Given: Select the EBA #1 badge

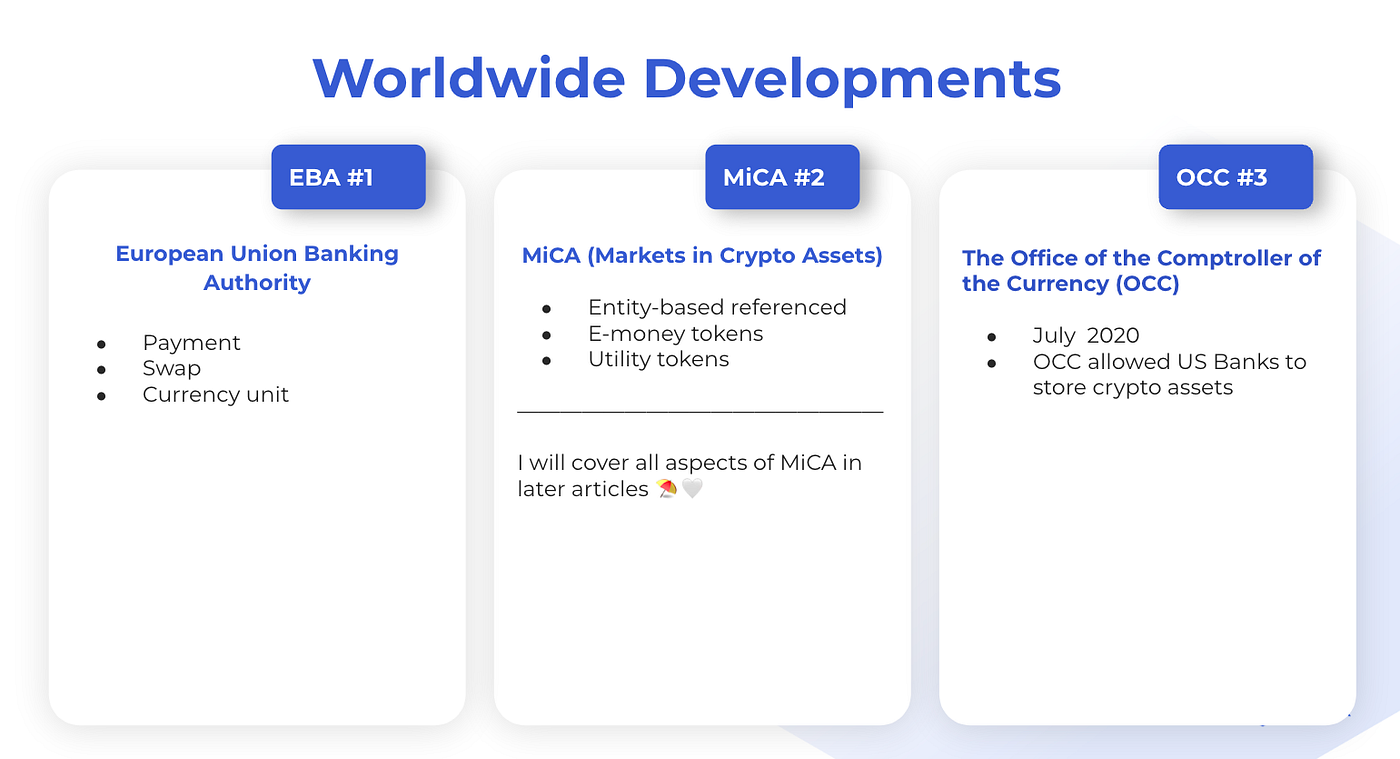Looking at the screenshot, I should click(348, 177).
